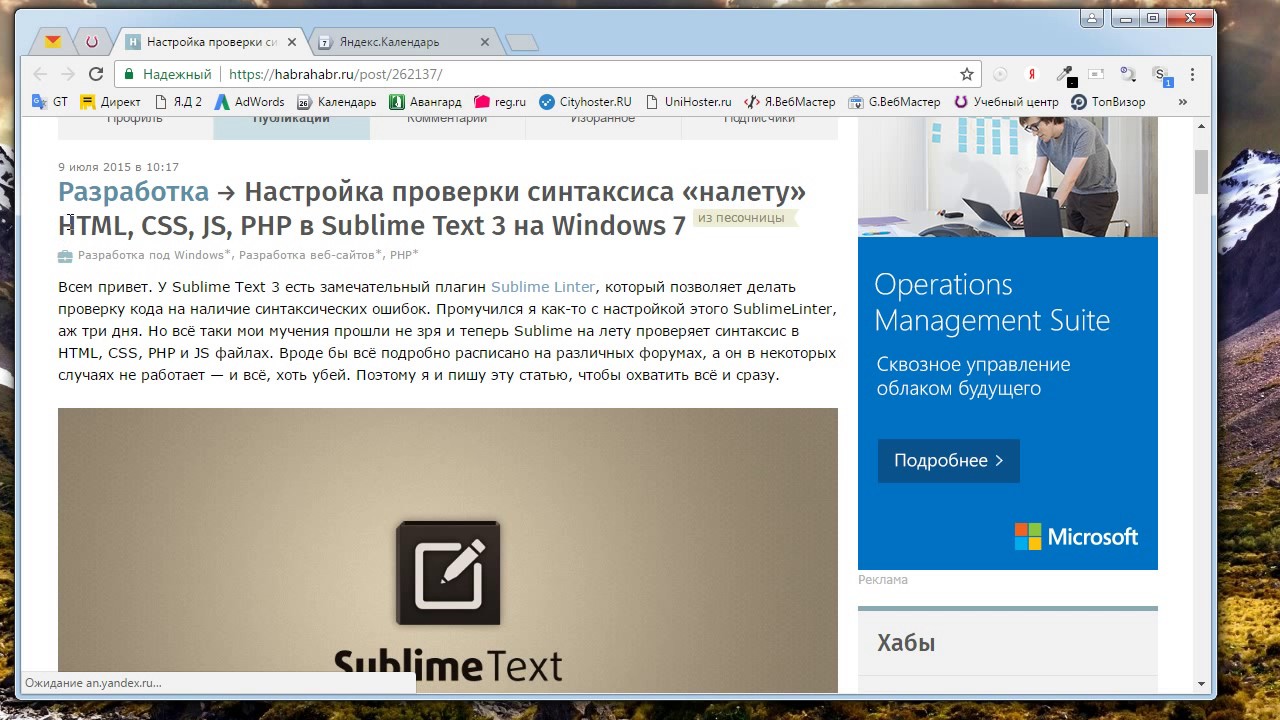
Task: Click the circular clock extension icon
Action: [x=1128, y=74]
